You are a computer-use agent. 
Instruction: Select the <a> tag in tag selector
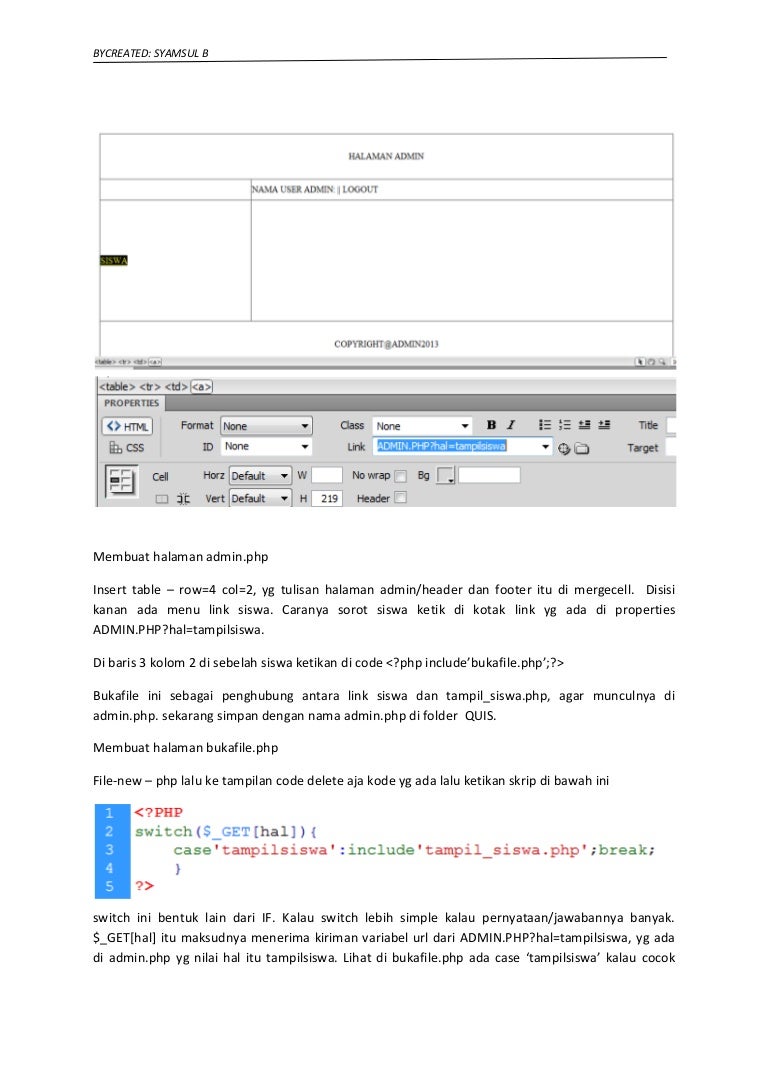[201, 387]
